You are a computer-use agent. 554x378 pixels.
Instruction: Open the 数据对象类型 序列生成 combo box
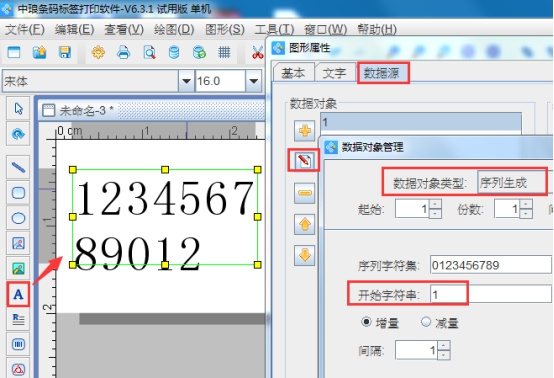click(x=512, y=183)
